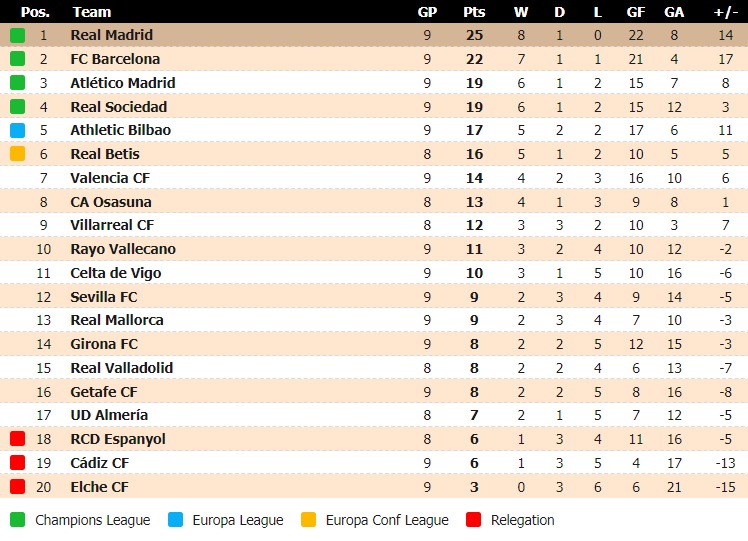Viewport: 748px width, 541px height.
Task: Click the yellow marker beside Real Betis
Action: [x=18, y=154]
